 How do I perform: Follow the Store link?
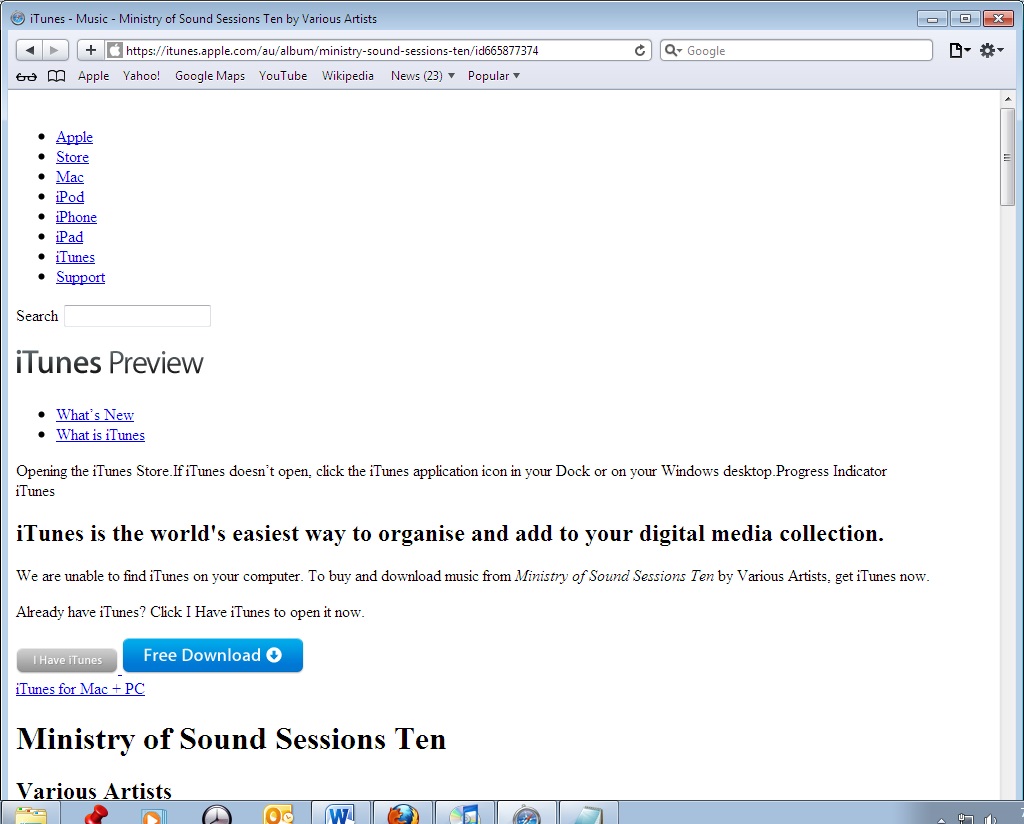click(72, 157)
